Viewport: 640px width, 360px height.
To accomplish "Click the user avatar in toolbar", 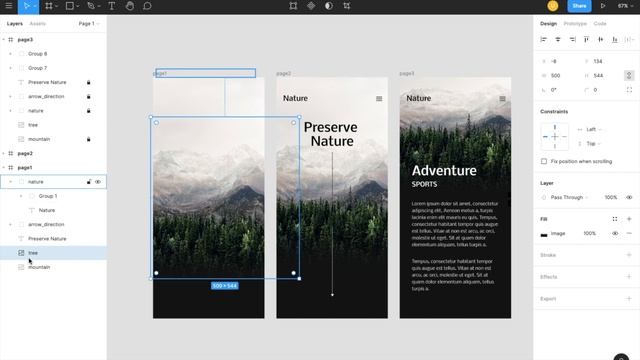I will coord(553,6).
